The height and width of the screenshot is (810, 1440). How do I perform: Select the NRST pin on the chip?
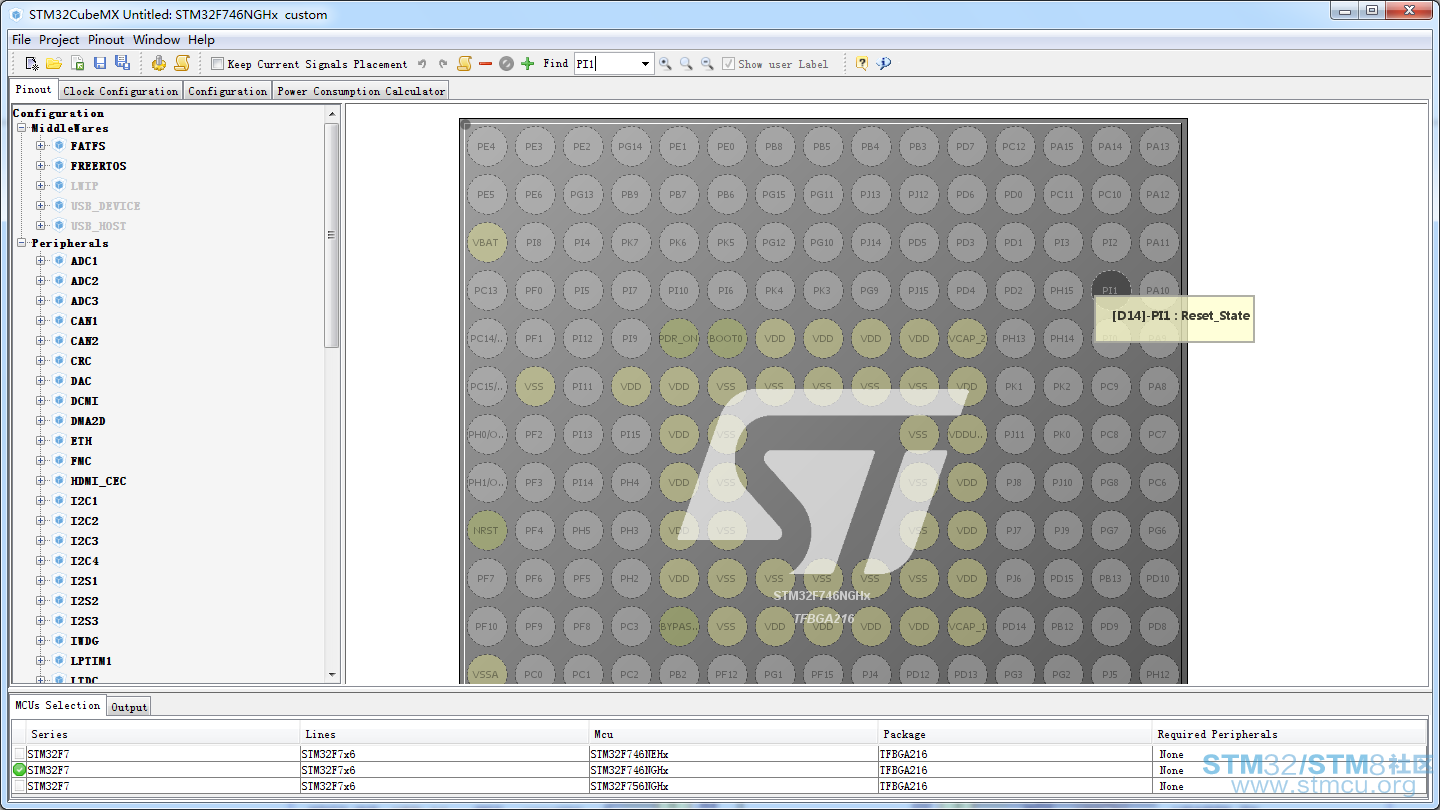(x=486, y=531)
